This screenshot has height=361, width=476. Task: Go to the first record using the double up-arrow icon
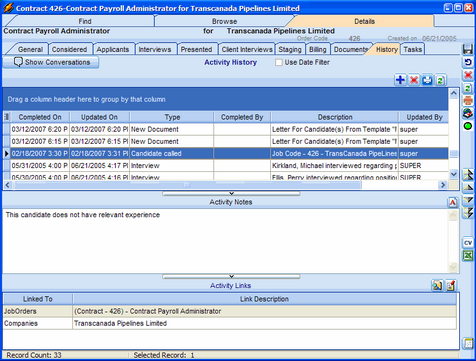click(468, 175)
